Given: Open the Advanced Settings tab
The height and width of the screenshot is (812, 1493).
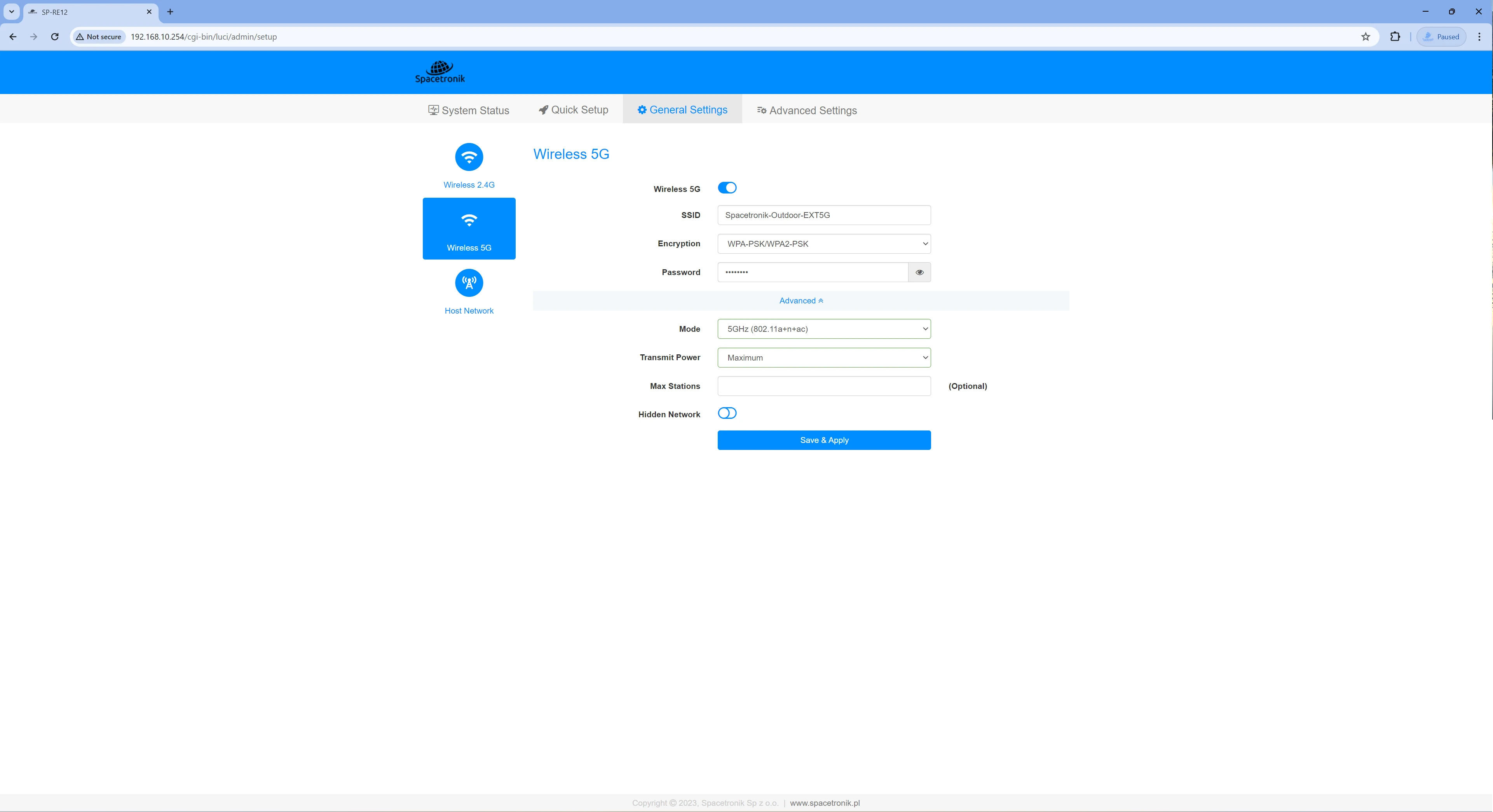Looking at the screenshot, I should (807, 110).
